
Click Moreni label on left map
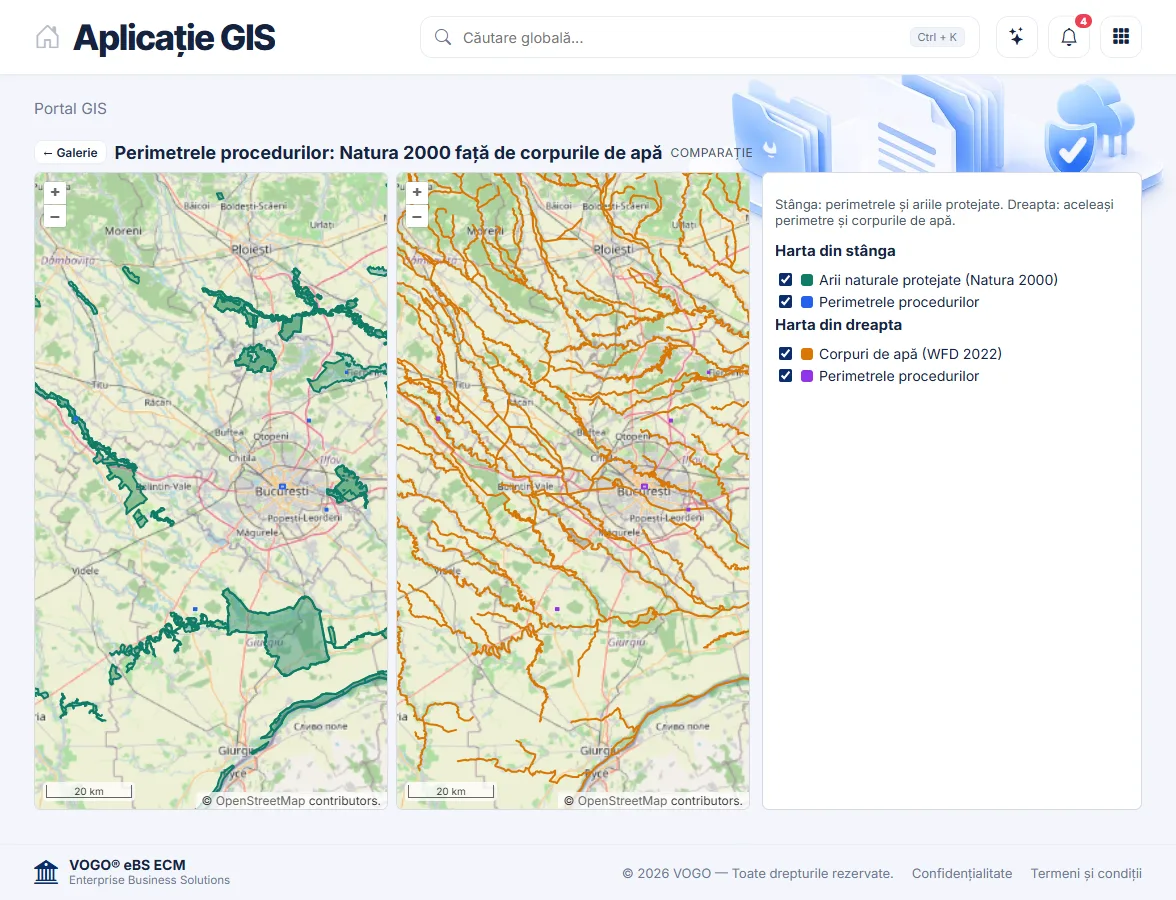pos(123,231)
